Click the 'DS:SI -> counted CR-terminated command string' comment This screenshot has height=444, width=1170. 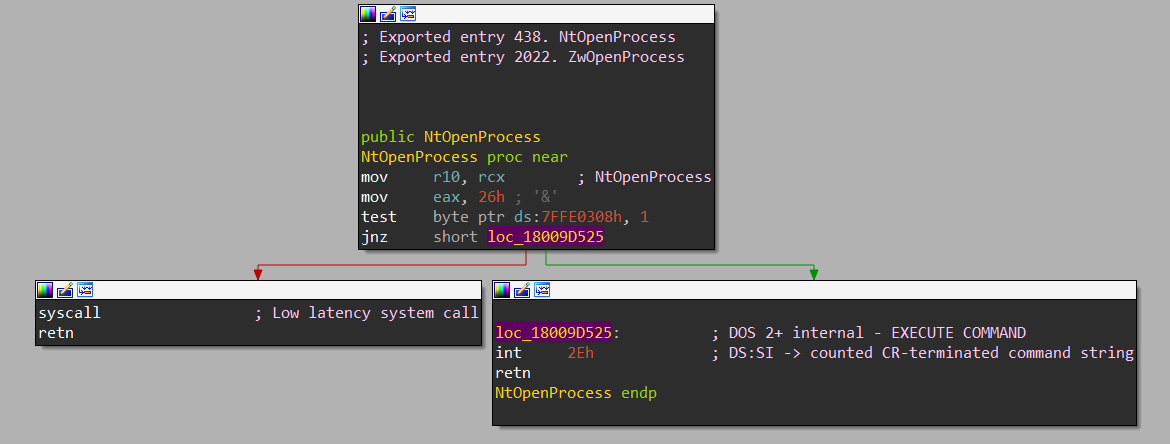click(x=923, y=353)
